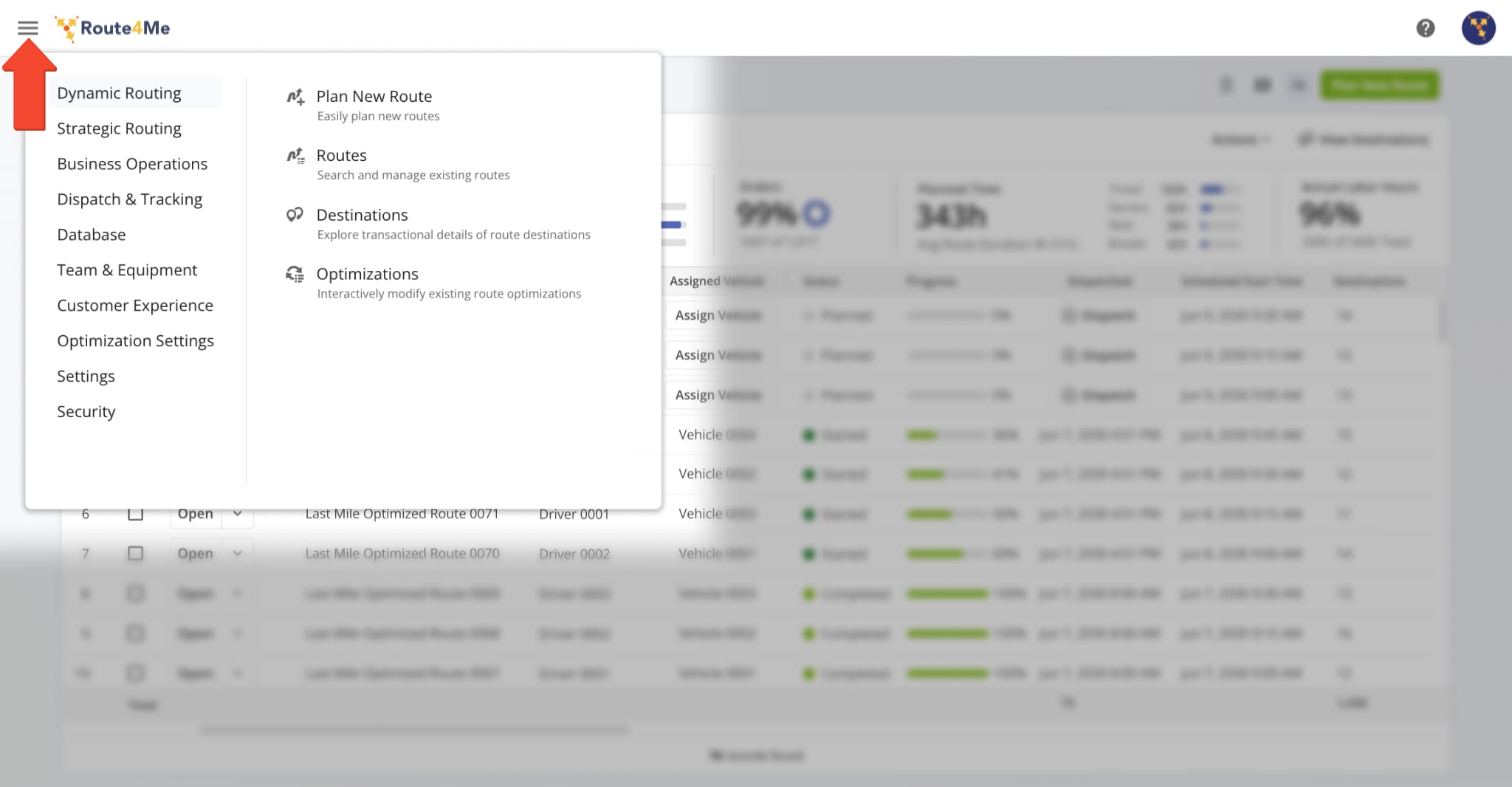Screen dimensions: 1512x787
Task: Click the hamburger menu icon
Action: click(28, 28)
